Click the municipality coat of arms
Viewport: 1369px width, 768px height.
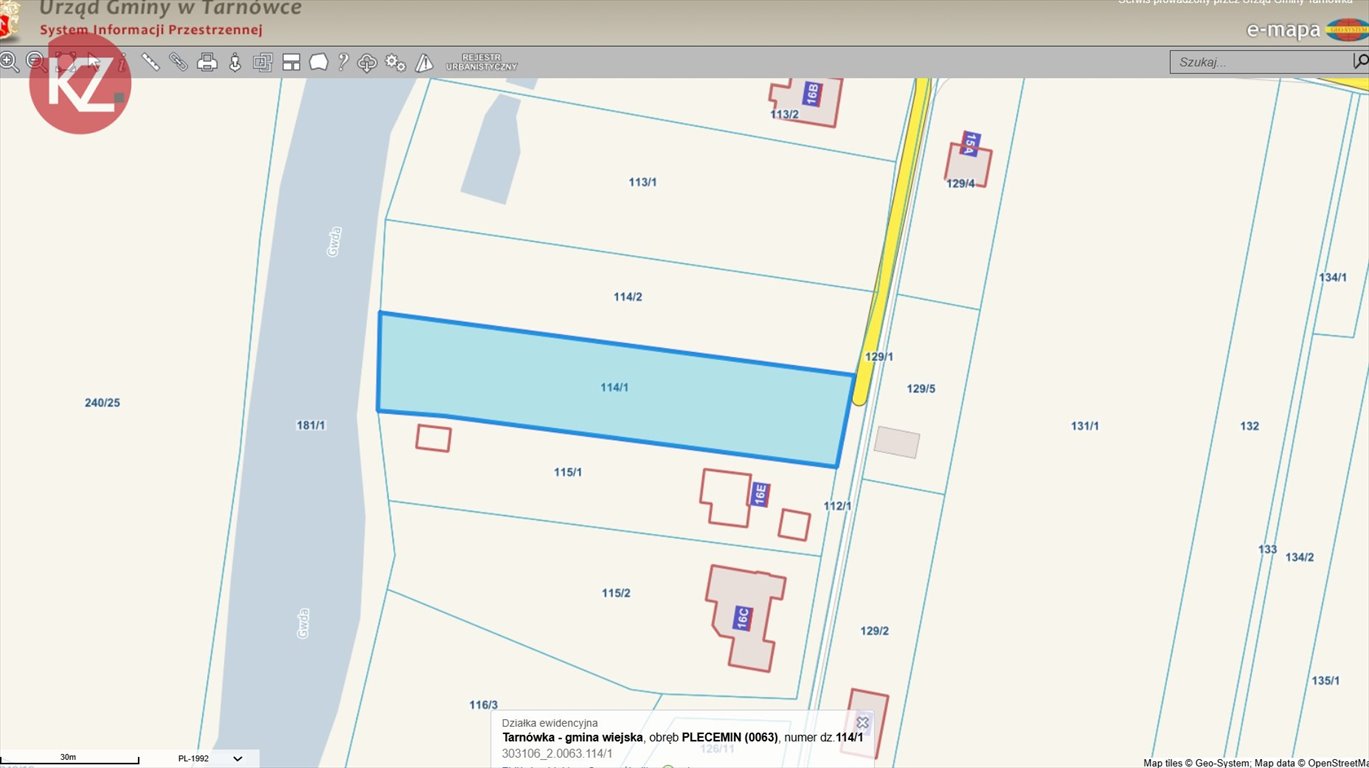click(9, 20)
